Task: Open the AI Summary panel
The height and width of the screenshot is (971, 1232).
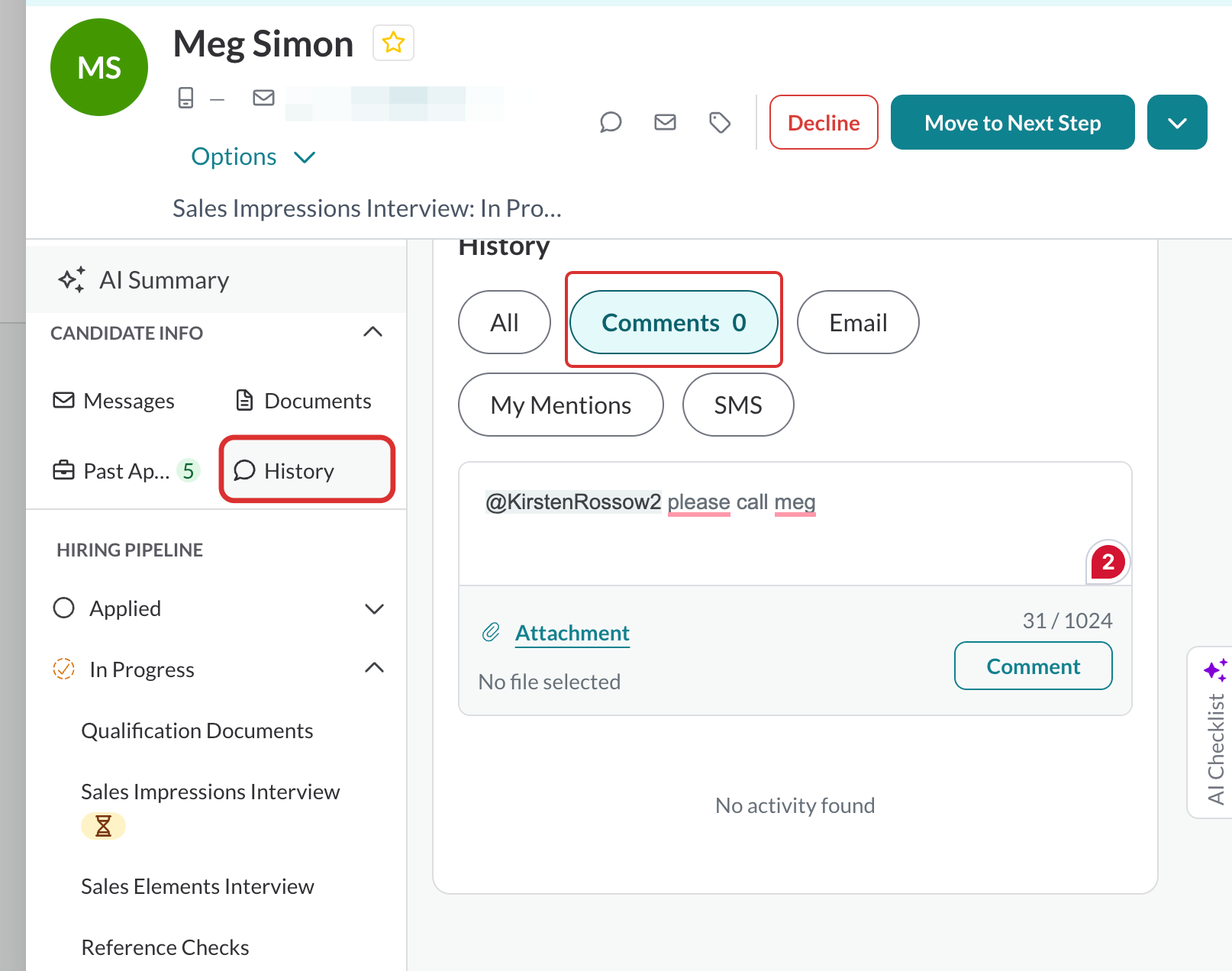Action: (x=217, y=280)
